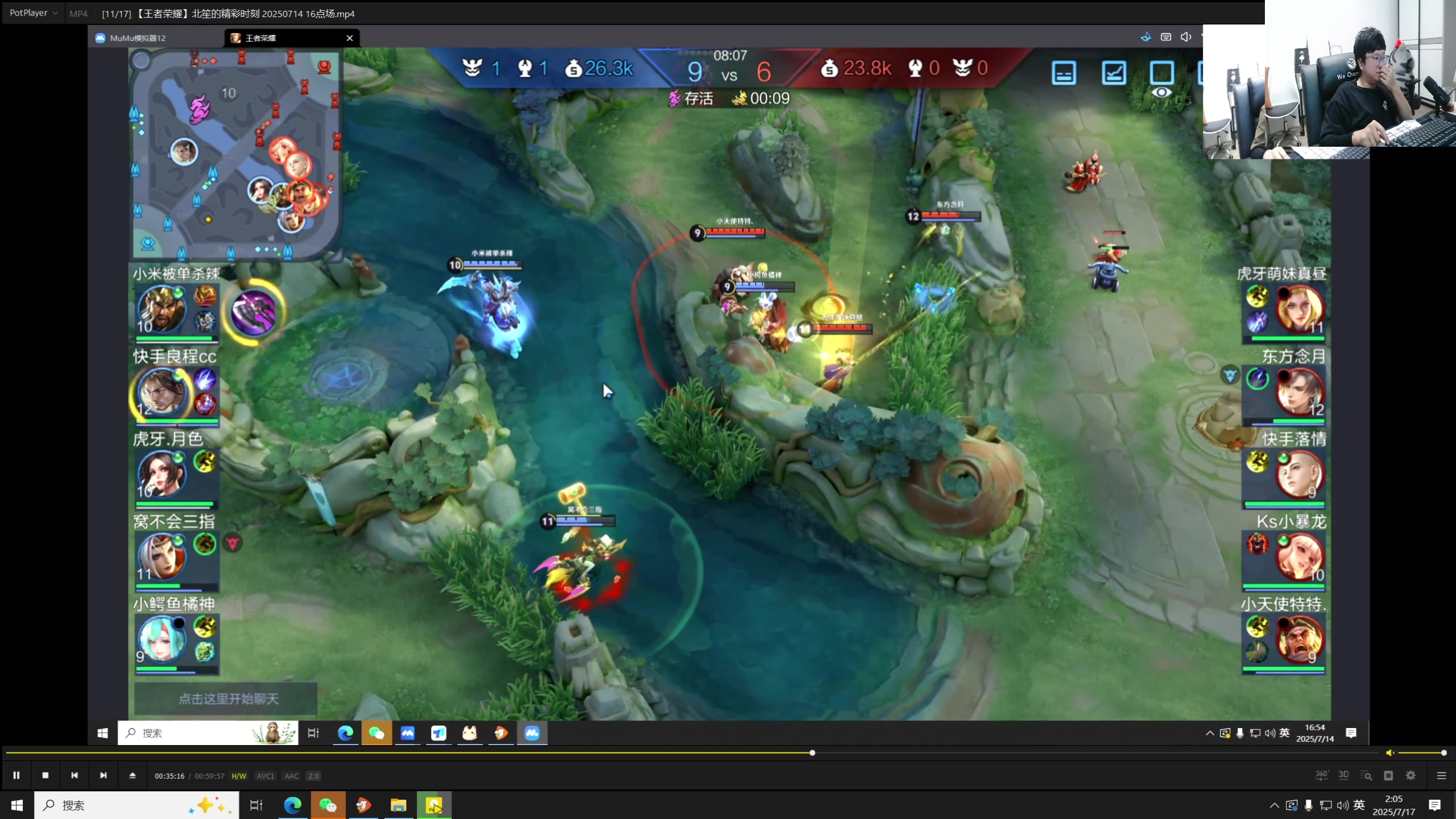Open the clock showing 2:05 2025/7/17

(1393, 805)
